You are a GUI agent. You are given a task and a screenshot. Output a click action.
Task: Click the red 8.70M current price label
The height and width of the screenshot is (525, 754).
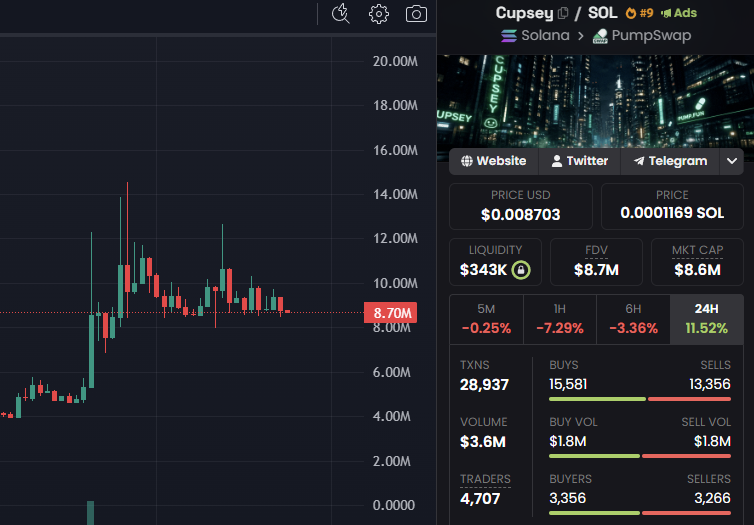coord(390,313)
